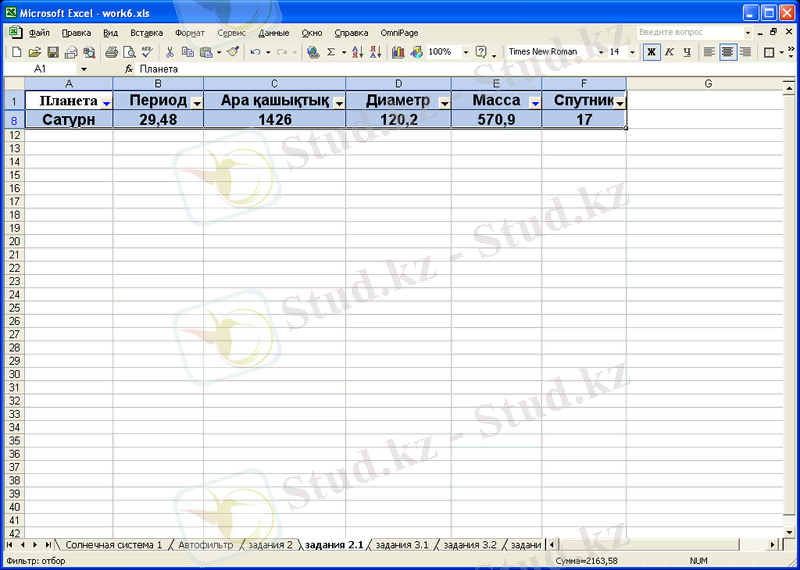Cut selection with scissors icon
800x570 pixels.
click(x=170, y=52)
